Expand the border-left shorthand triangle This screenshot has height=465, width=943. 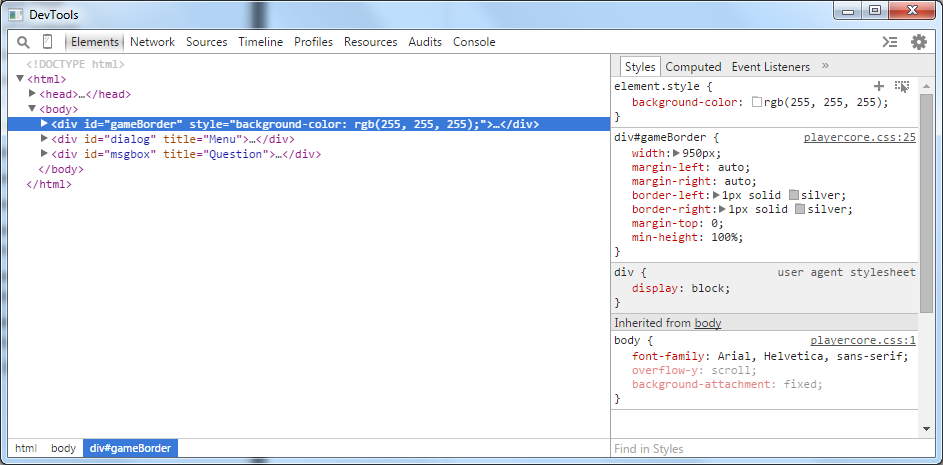(x=716, y=195)
